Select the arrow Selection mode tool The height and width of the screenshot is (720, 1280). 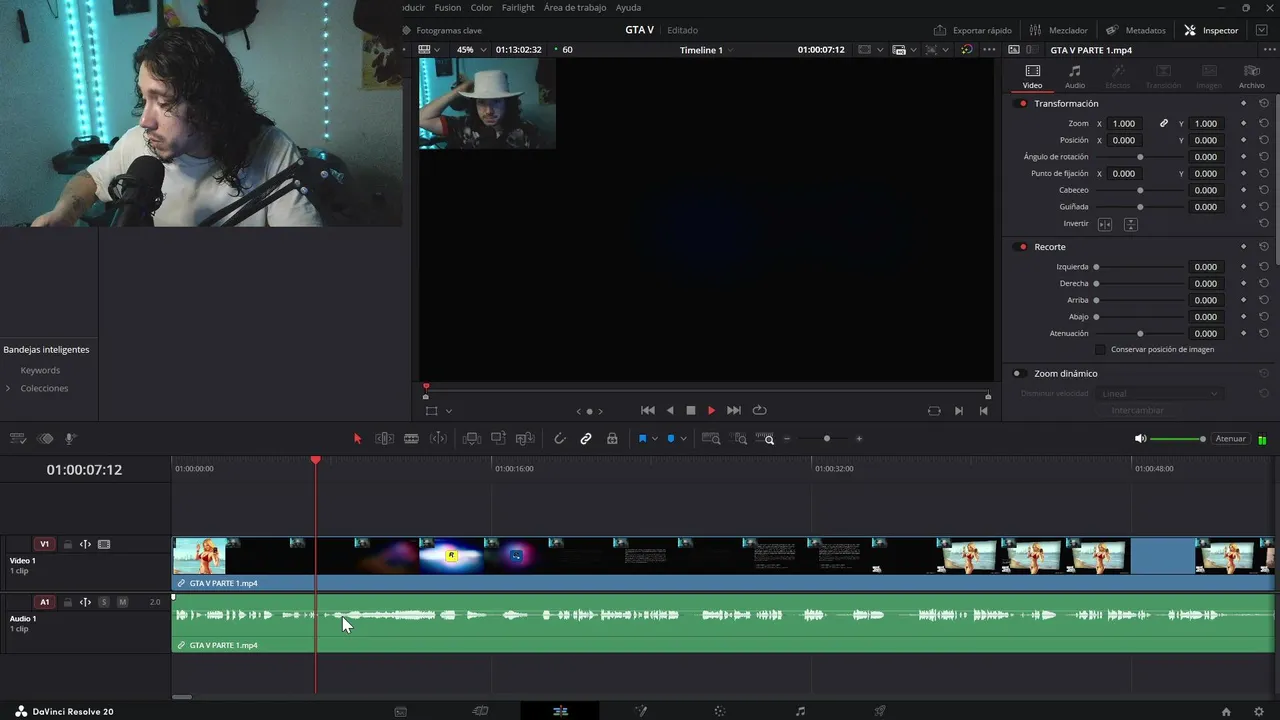(357, 438)
